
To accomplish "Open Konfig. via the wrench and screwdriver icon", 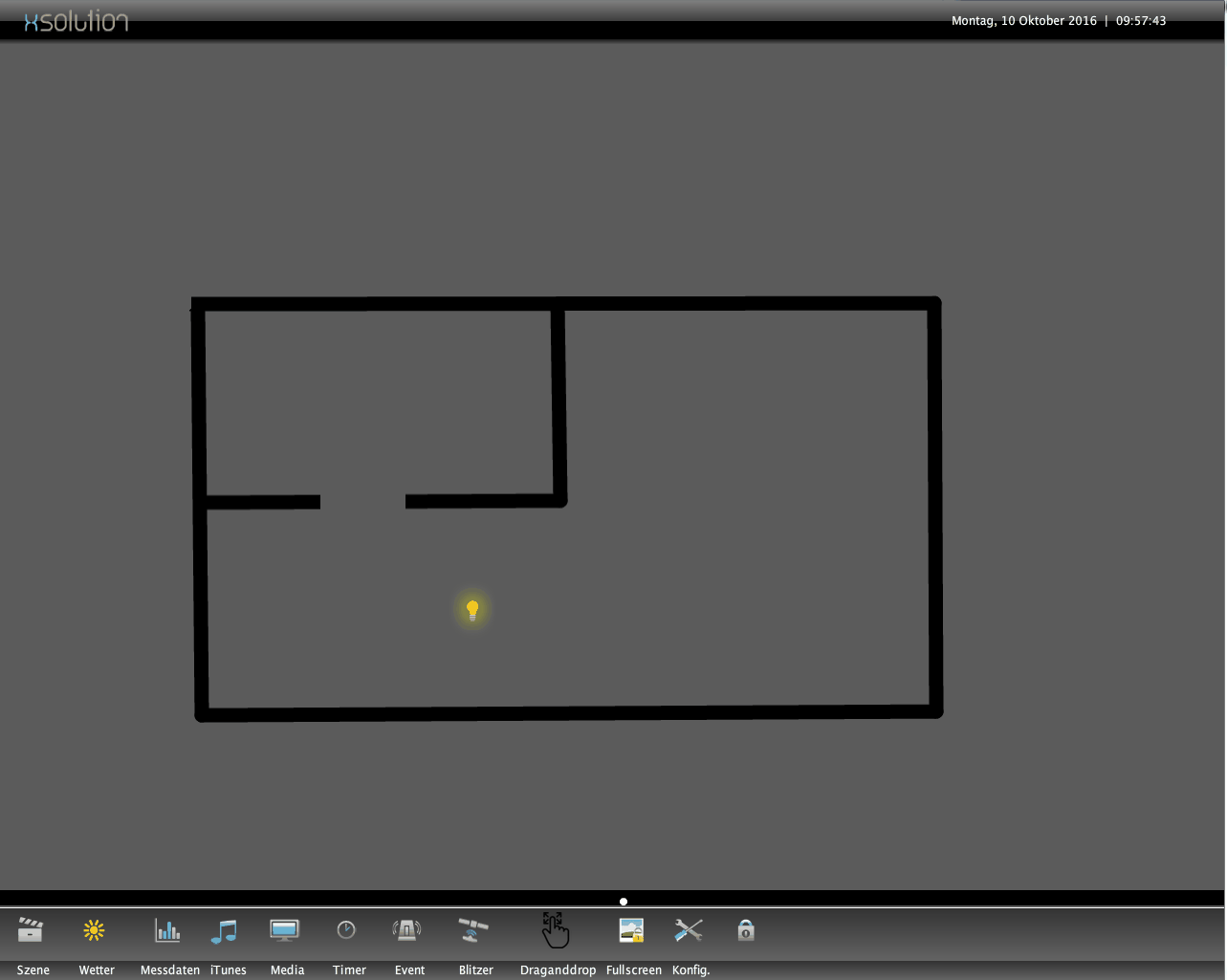I will point(689,929).
